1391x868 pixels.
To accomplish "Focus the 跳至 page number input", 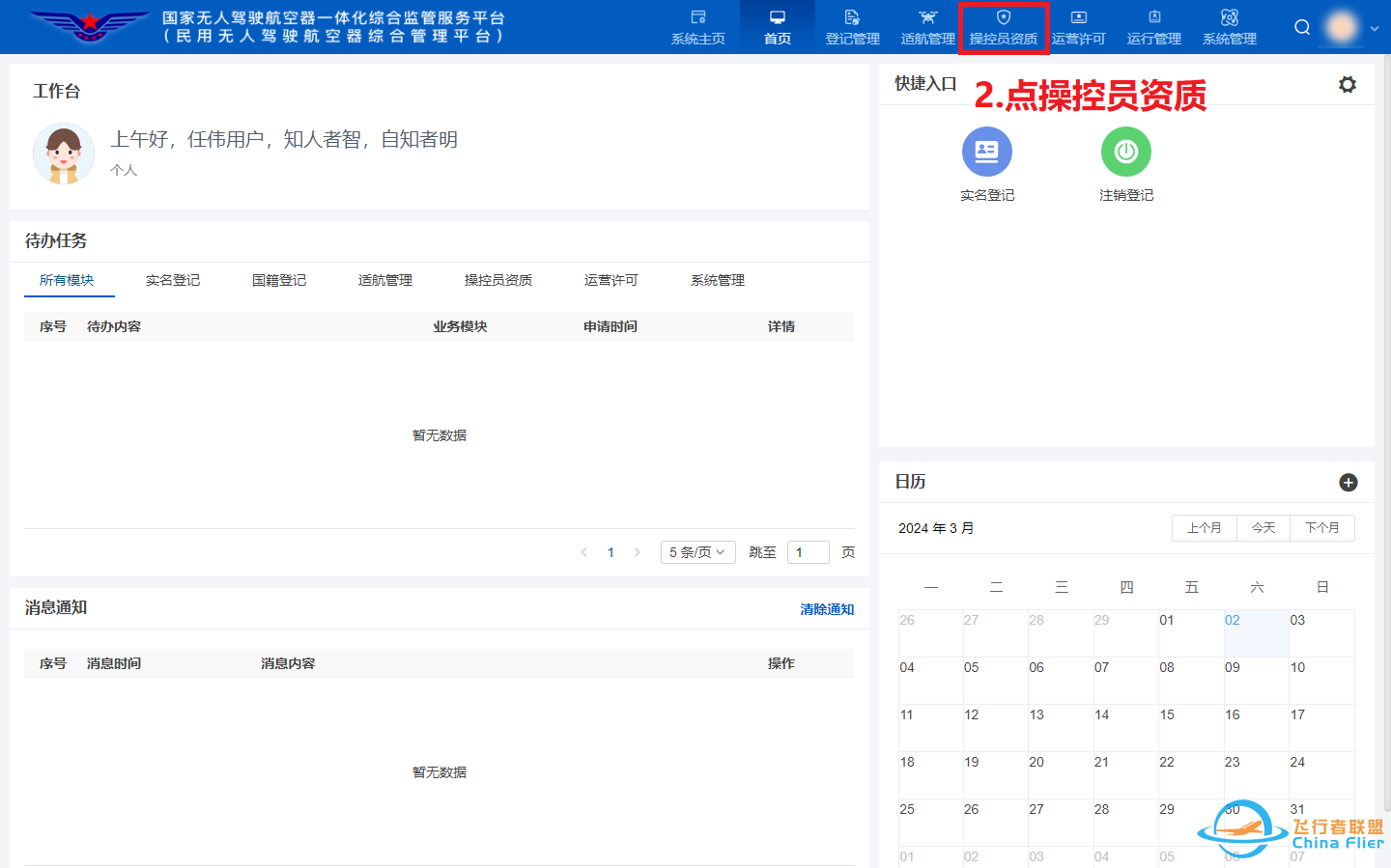I will click(x=809, y=552).
